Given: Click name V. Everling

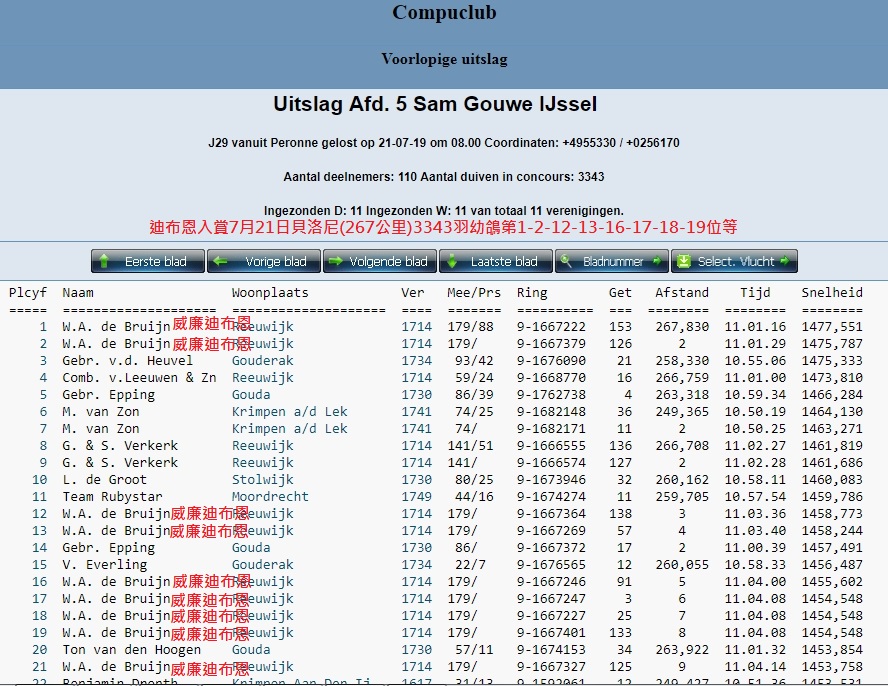Looking at the screenshot, I should tap(104, 565).
